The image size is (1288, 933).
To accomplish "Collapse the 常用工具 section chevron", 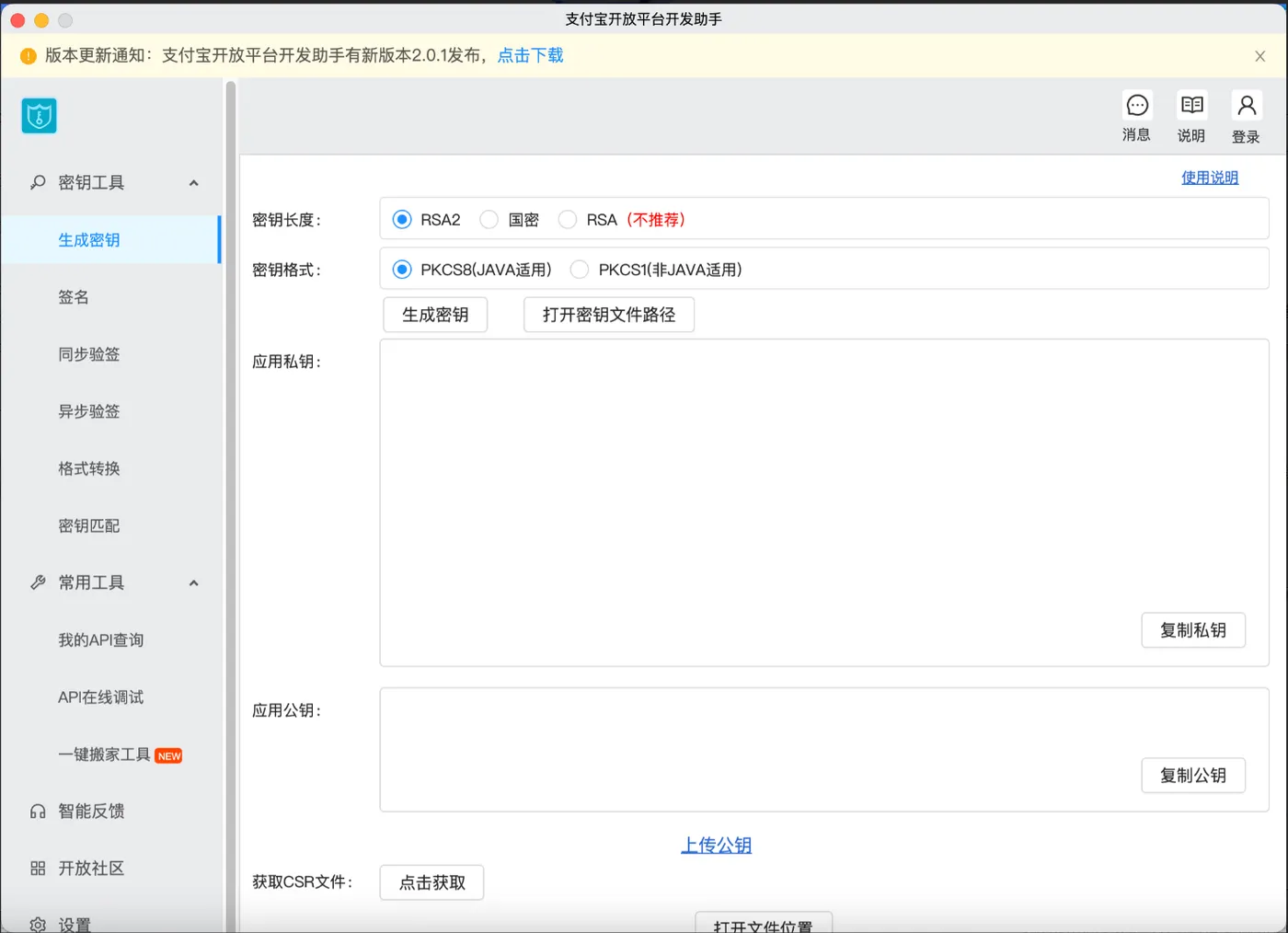I will (x=193, y=582).
